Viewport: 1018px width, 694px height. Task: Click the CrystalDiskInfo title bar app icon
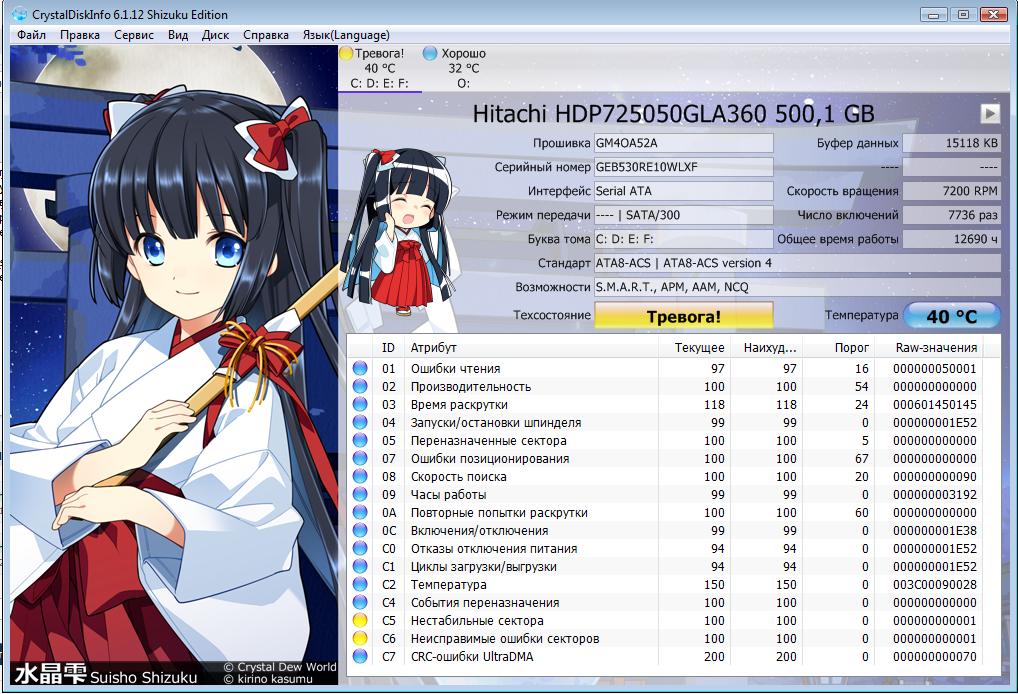tap(19, 14)
